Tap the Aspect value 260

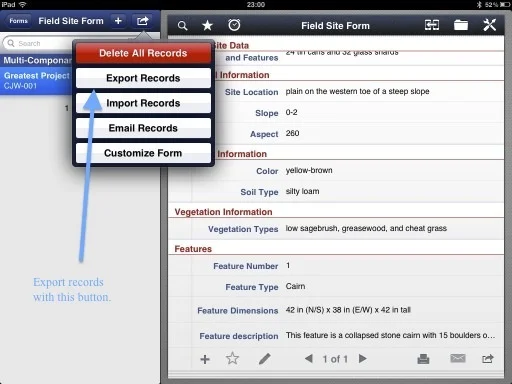(292, 133)
